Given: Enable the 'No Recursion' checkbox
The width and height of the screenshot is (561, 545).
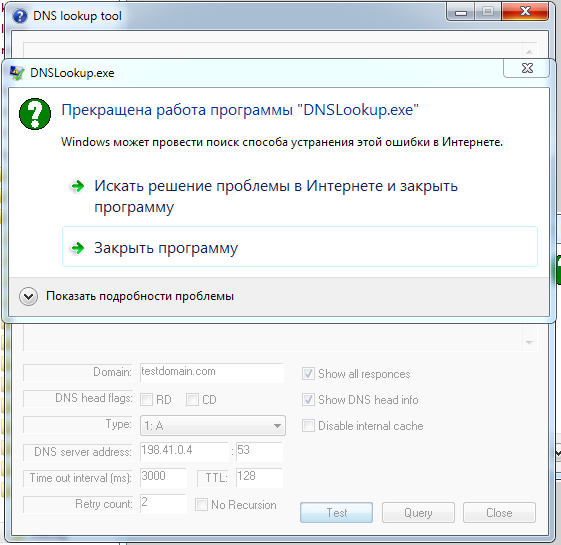Looking at the screenshot, I should (x=201, y=505).
